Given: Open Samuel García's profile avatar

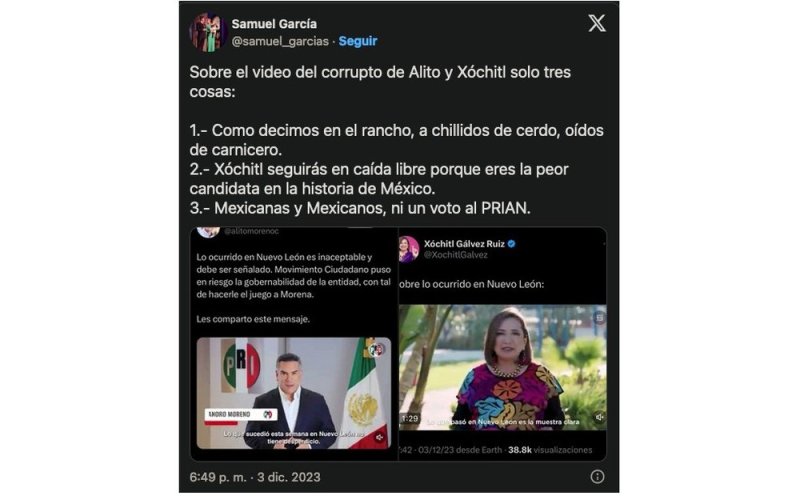Looking at the screenshot, I should tap(208, 33).
